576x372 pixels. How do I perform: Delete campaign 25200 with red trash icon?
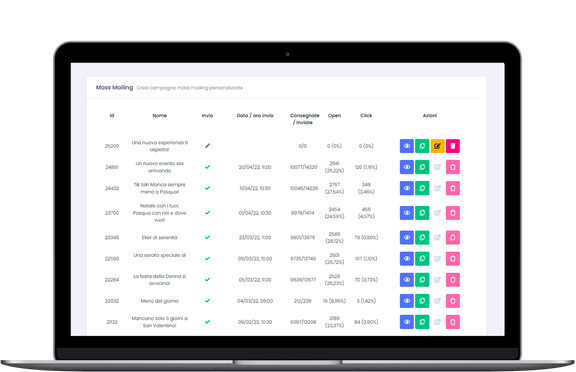pyautogui.click(x=453, y=146)
